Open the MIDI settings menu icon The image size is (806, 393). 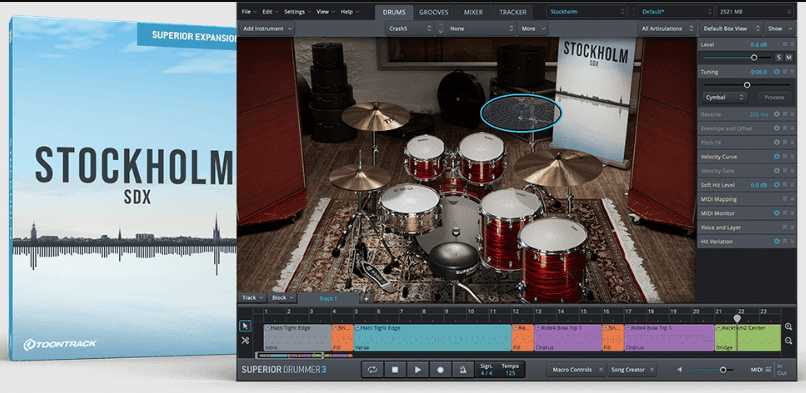pos(768,369)
